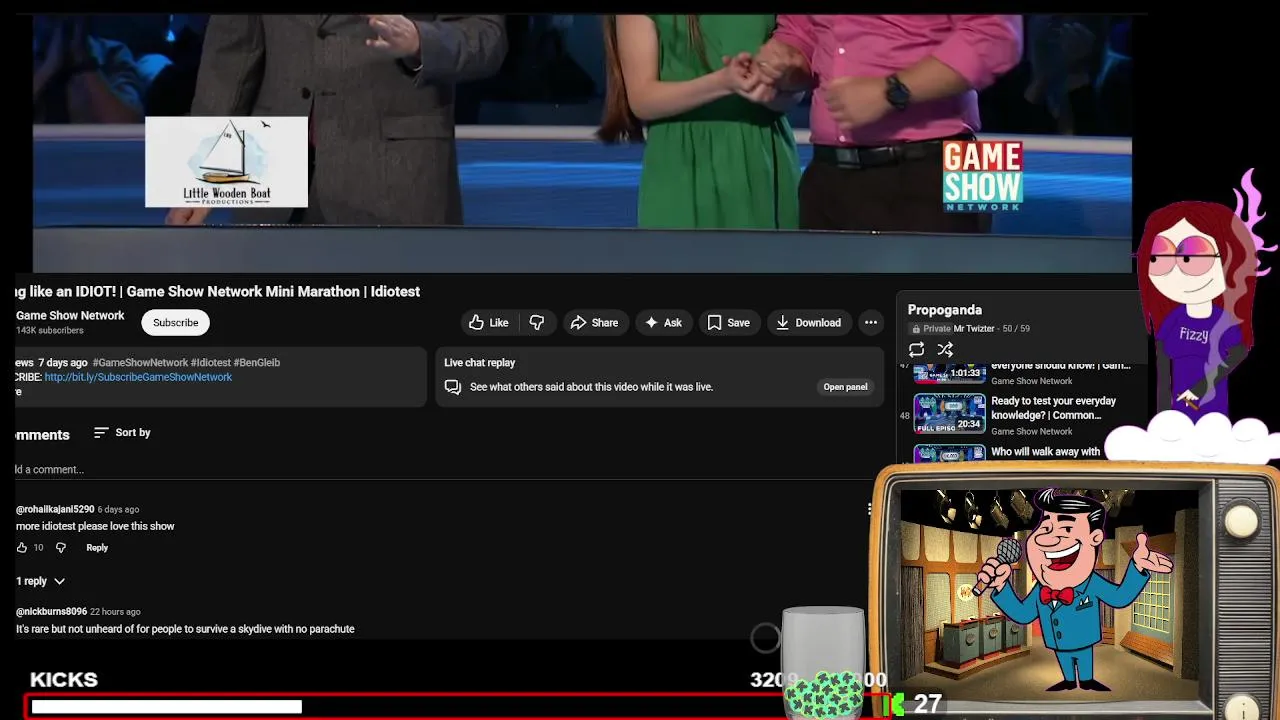The width and height of the screenshot is (1280, 720).
Task: Click the '22 hours ago' comment timestamp
Action: tap(115, 612)
